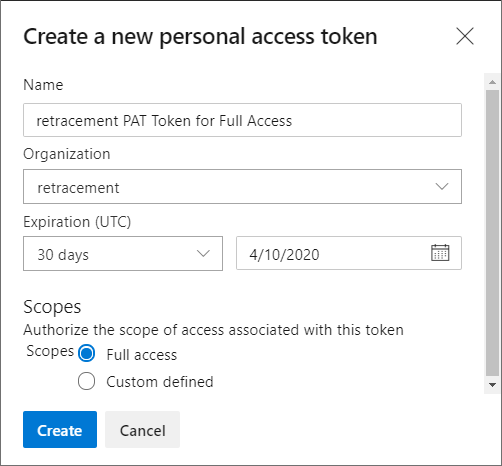Click the Cancel button
Image resolution: width=502 pixels, height=466 pixels.
coord(142,429)
